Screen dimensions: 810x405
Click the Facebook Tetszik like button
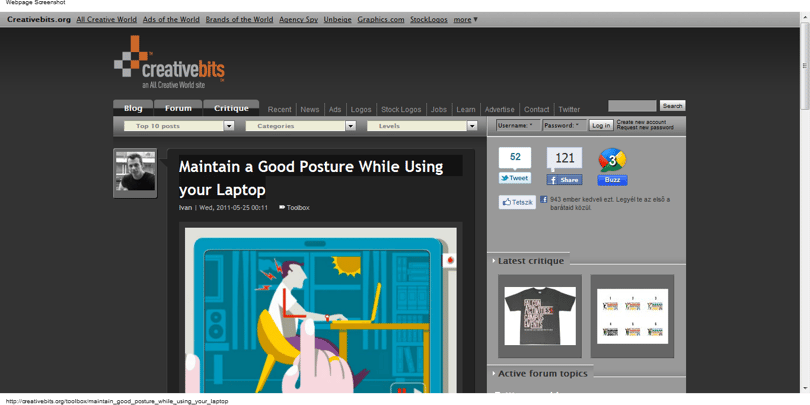click(517, 202)
